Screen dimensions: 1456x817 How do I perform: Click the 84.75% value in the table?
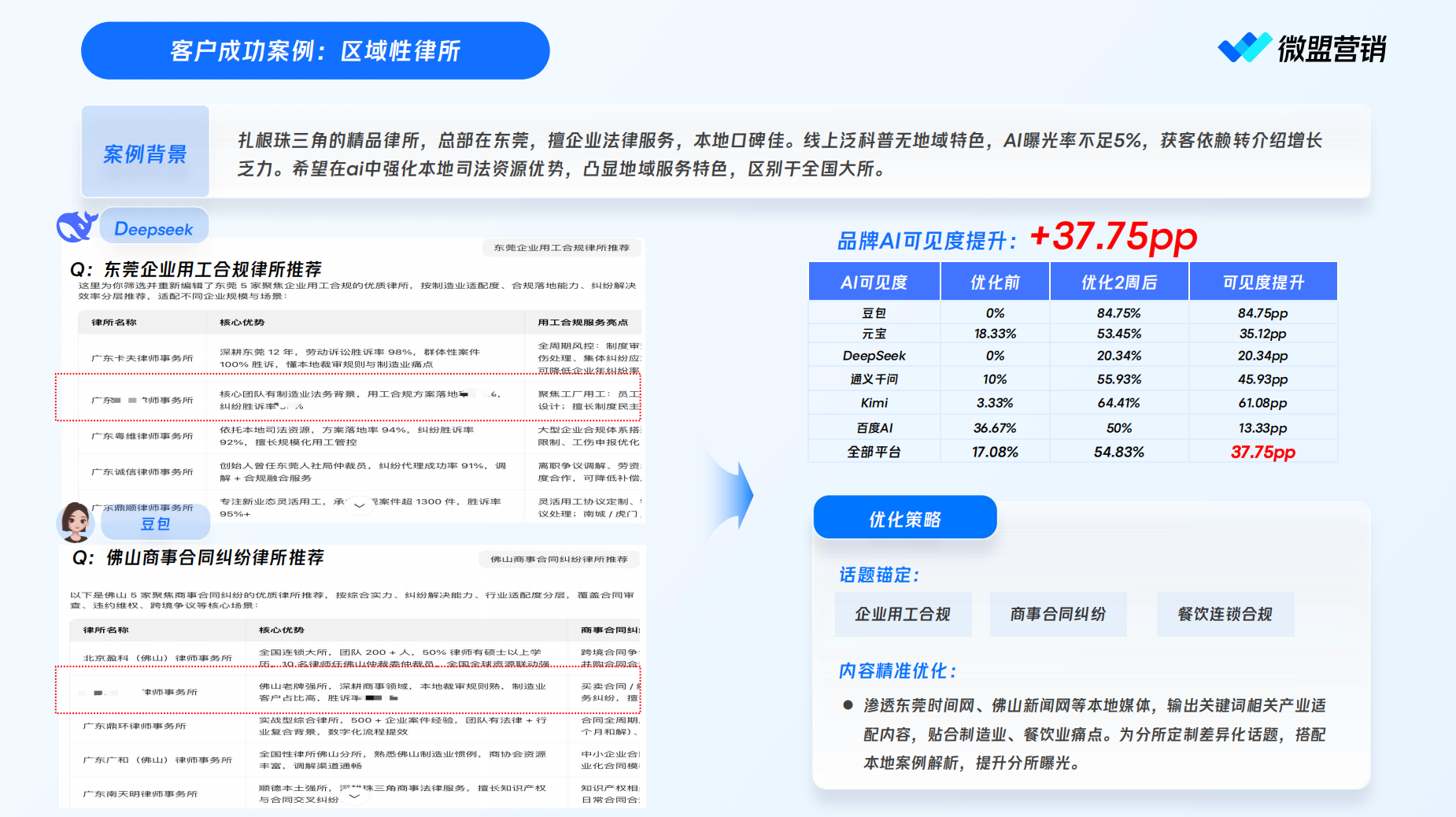coord(1118,312)
